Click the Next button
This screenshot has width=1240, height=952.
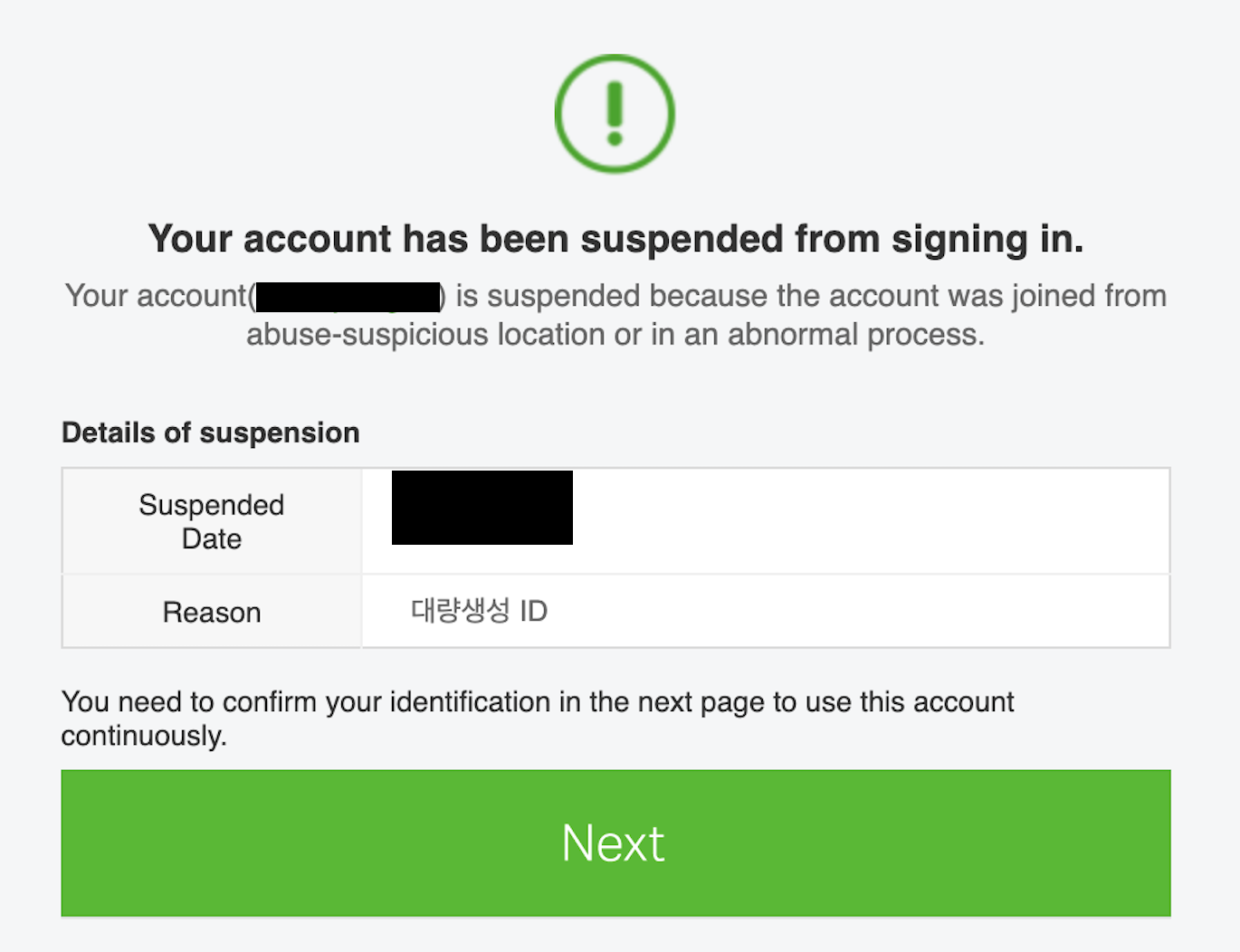point(615,843)
